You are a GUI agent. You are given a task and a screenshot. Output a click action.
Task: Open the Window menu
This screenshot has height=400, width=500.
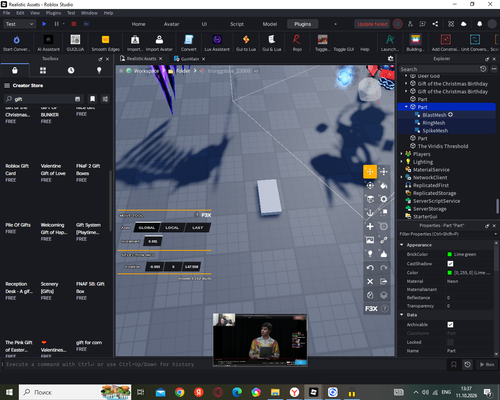89,13
